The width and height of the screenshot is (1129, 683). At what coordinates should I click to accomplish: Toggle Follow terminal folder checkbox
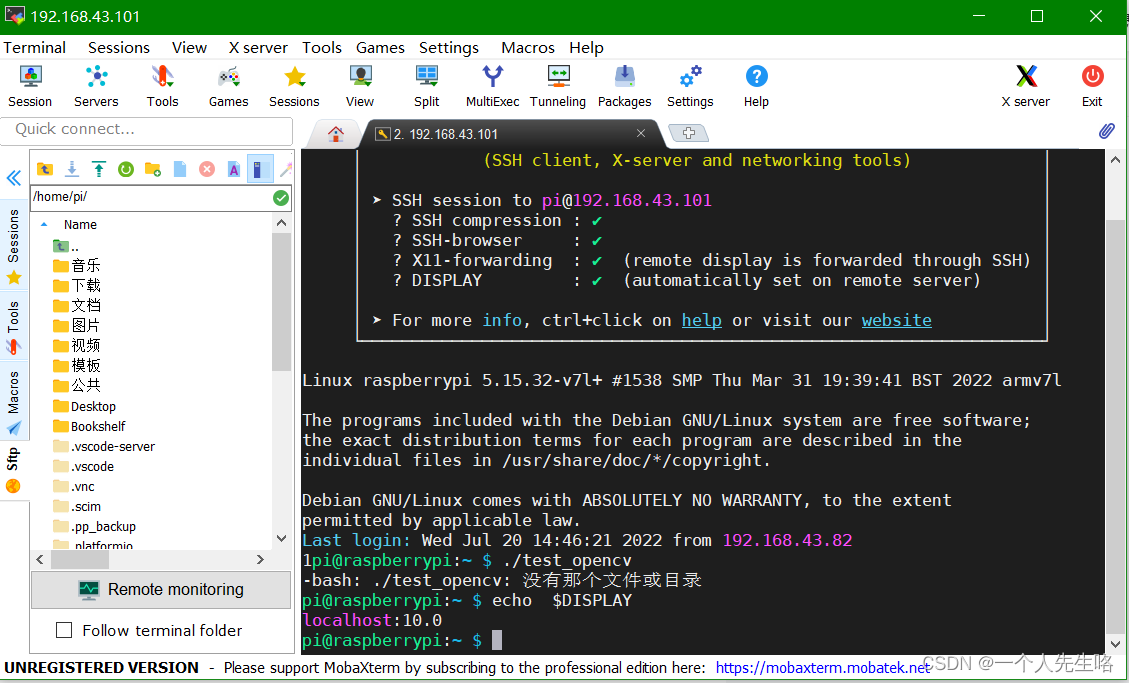[64, 630]
